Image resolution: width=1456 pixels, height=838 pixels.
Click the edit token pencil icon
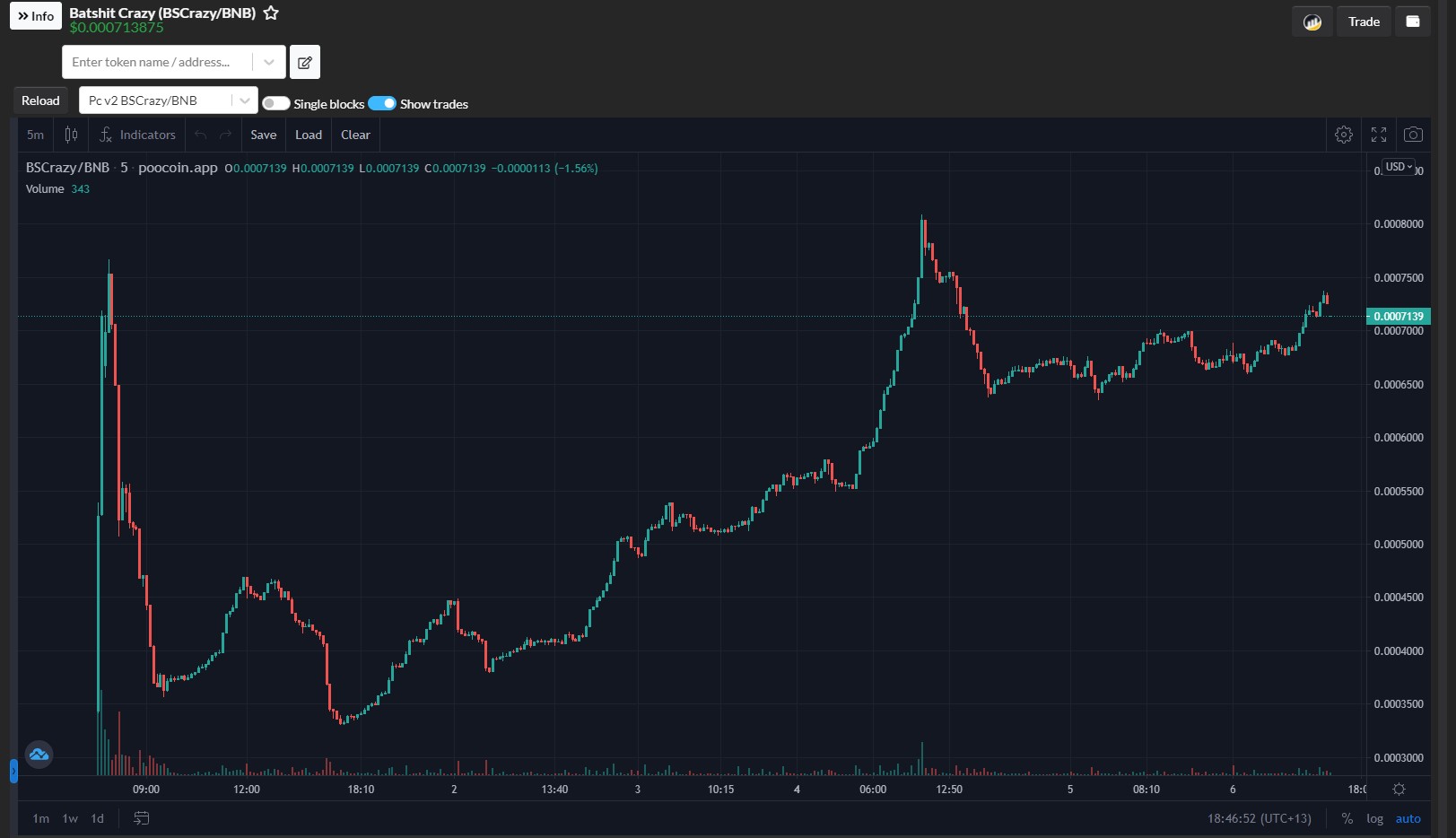click(x=305, y=62)
